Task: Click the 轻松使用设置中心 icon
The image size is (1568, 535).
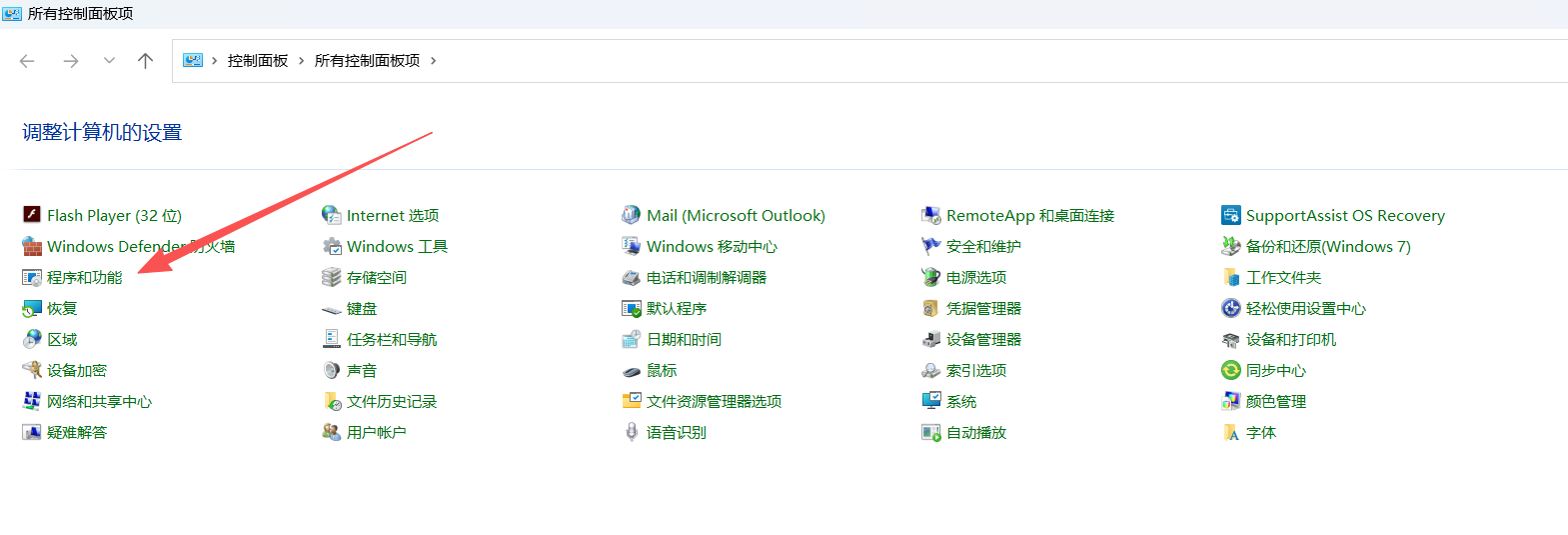Action: (x=1231, y=308)
